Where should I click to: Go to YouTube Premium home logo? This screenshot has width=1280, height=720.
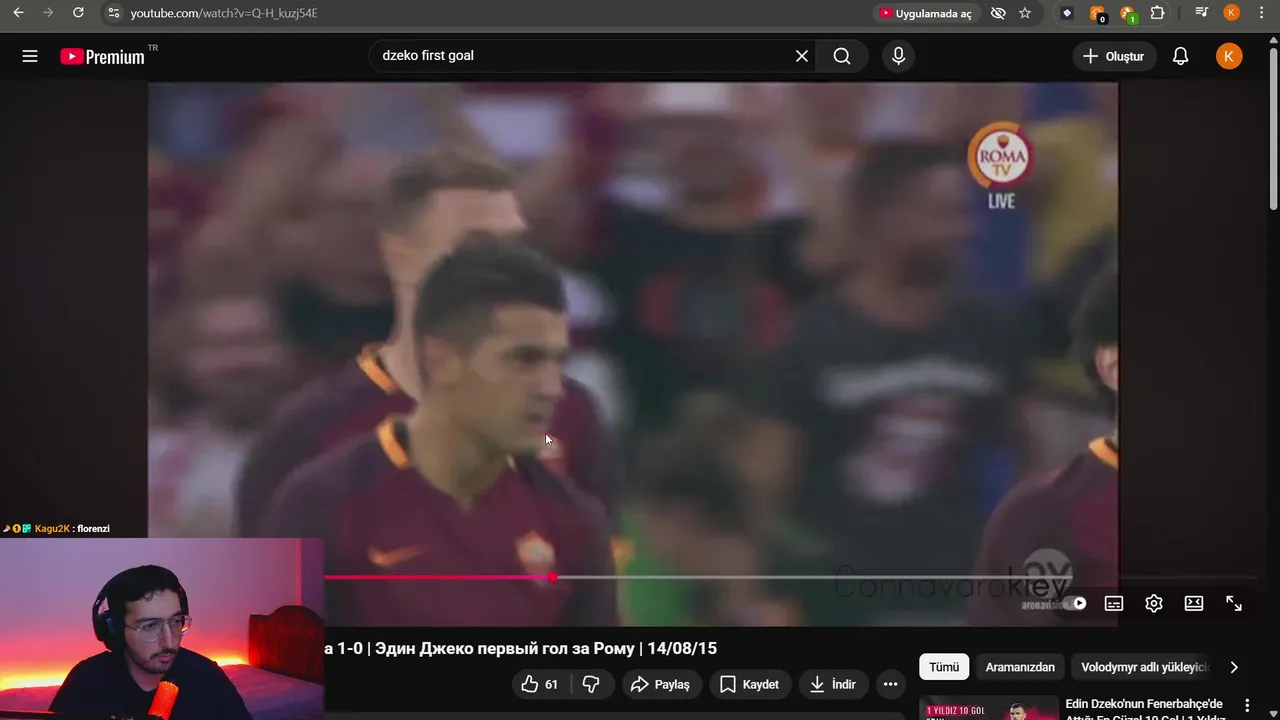[x=103, y=56]
